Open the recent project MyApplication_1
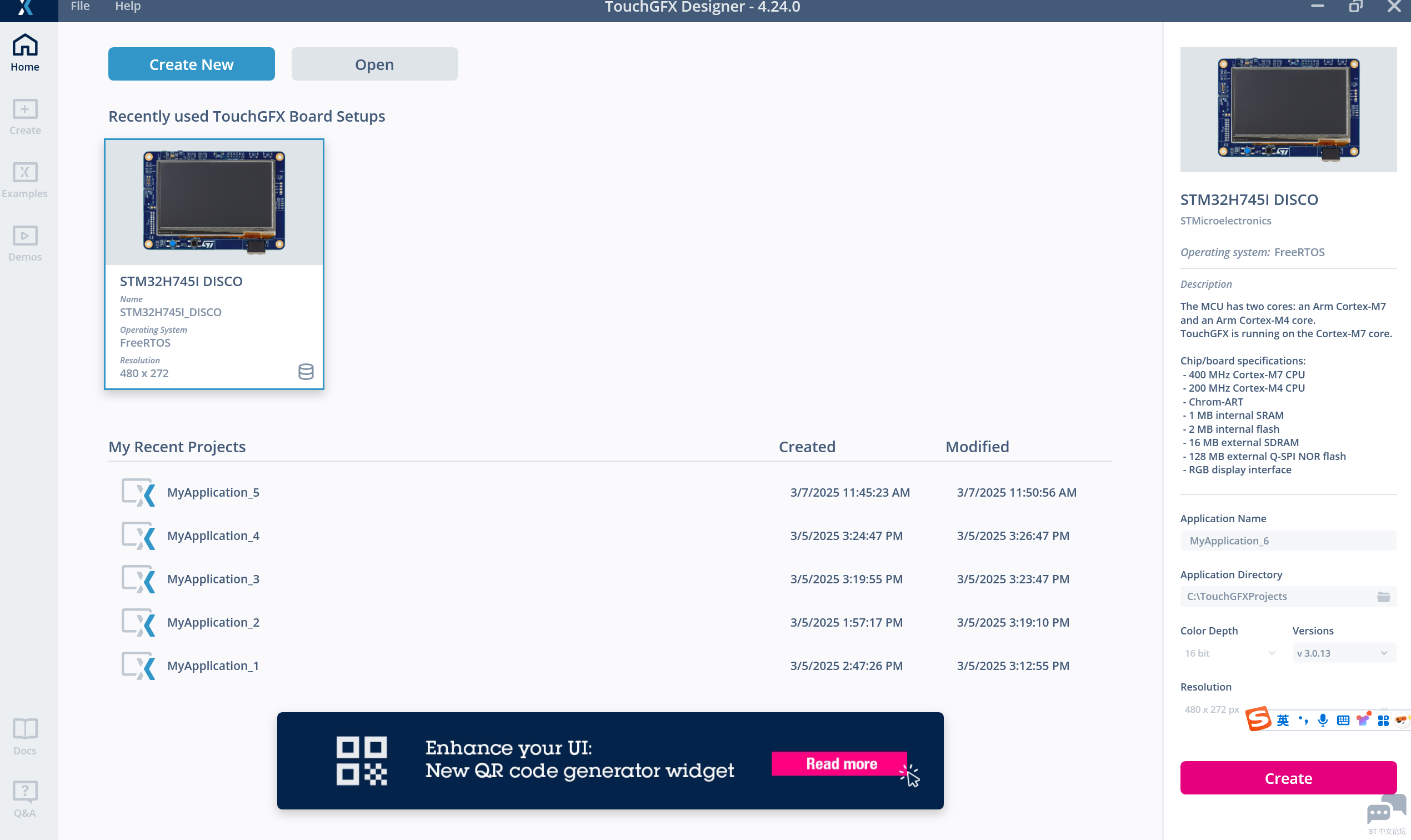The width and height of the screenshot is (1411, 840). 213,666
